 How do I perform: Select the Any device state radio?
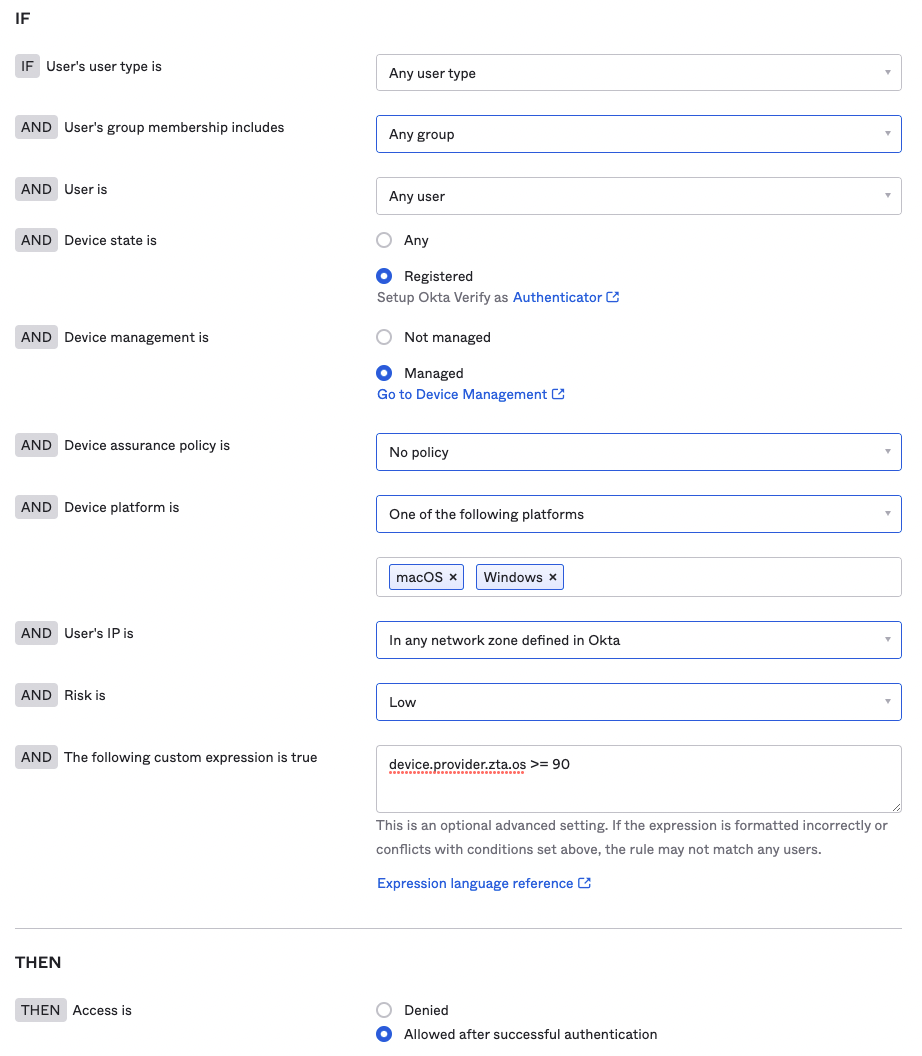pyautogui.click(x=384, y=240)
